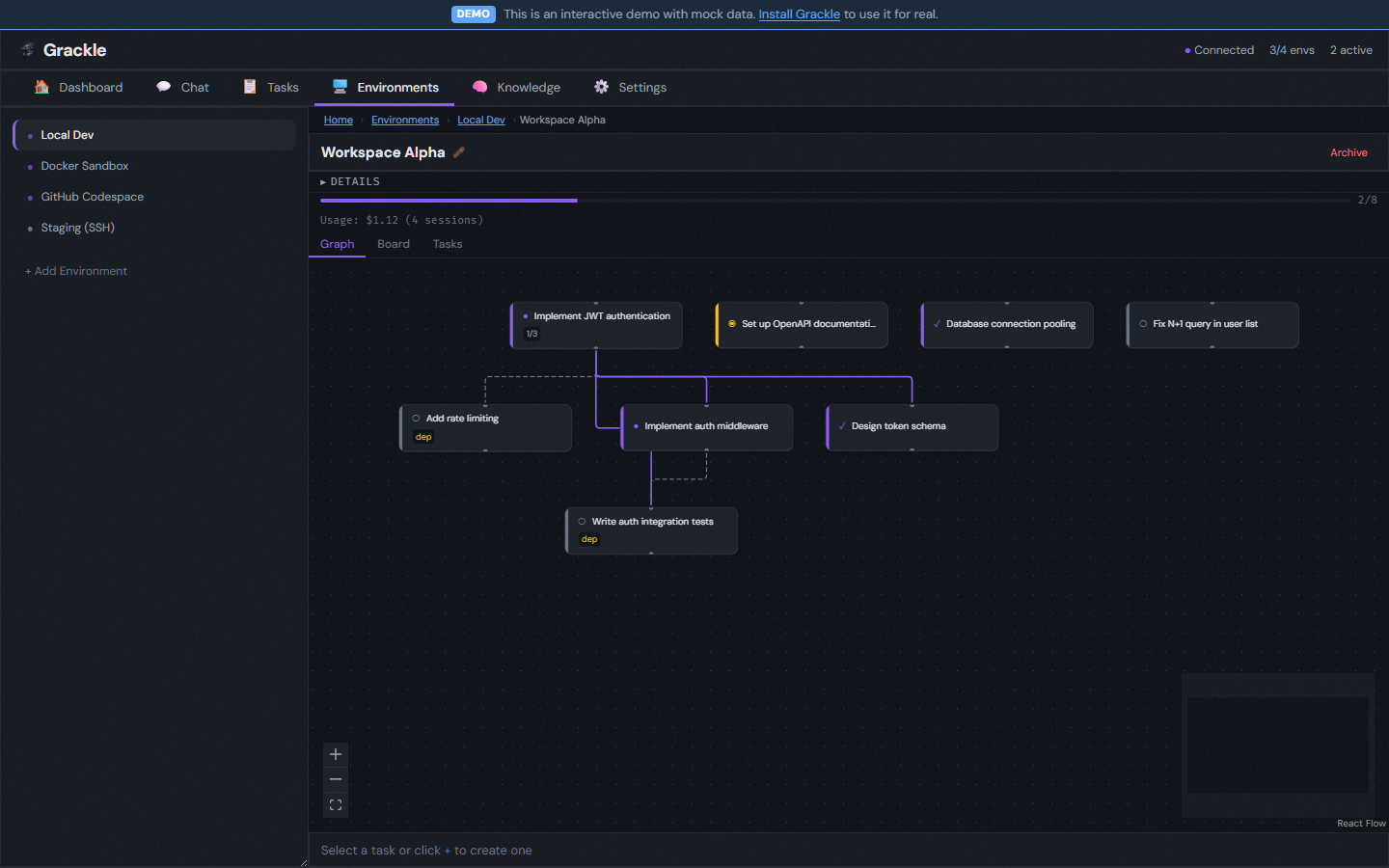Screen dimensions: 1389x868
Task: Open Design token schema node
Action: [x=912, y=427]
